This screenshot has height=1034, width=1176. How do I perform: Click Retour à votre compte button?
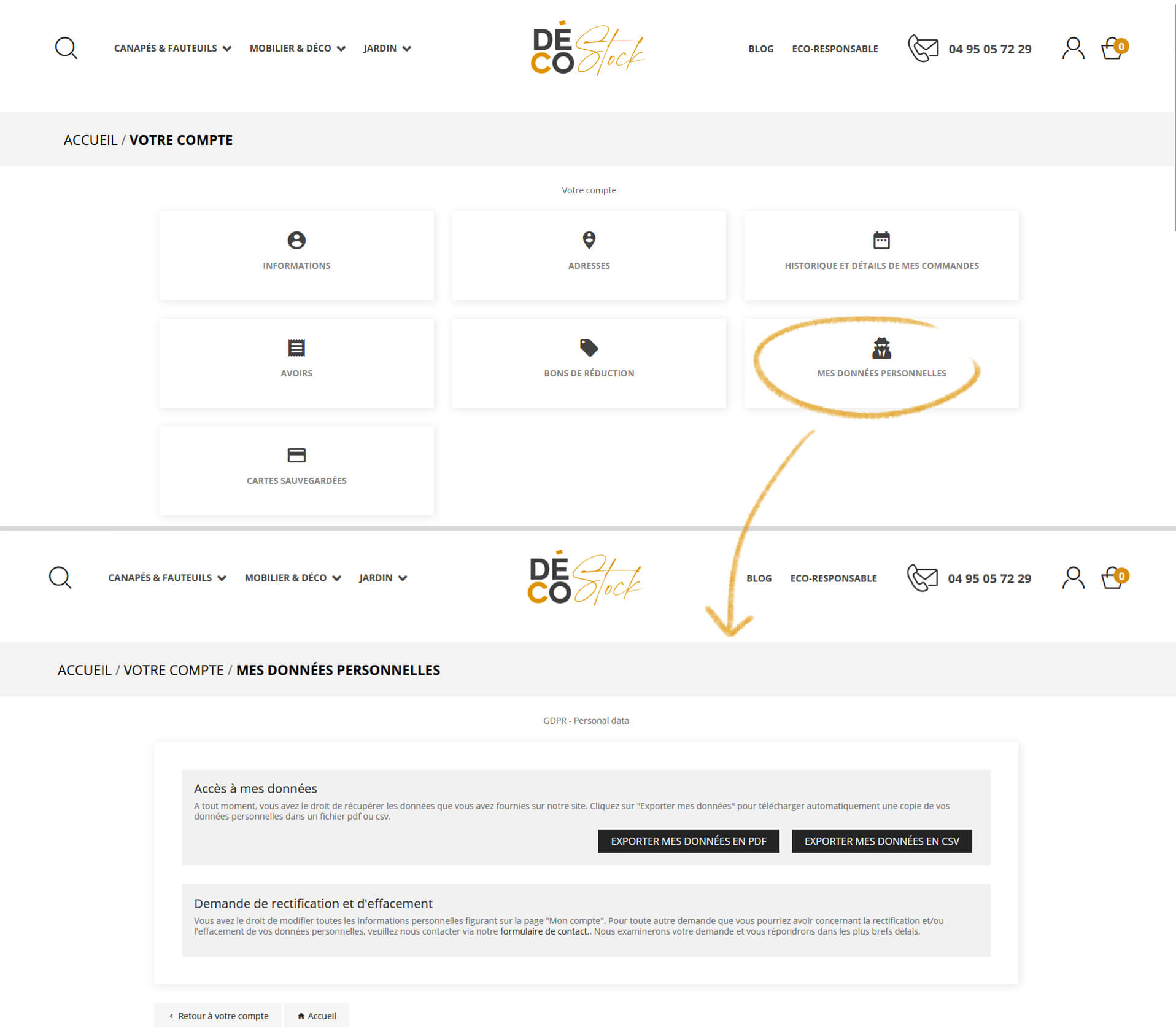click(219, 1016)
